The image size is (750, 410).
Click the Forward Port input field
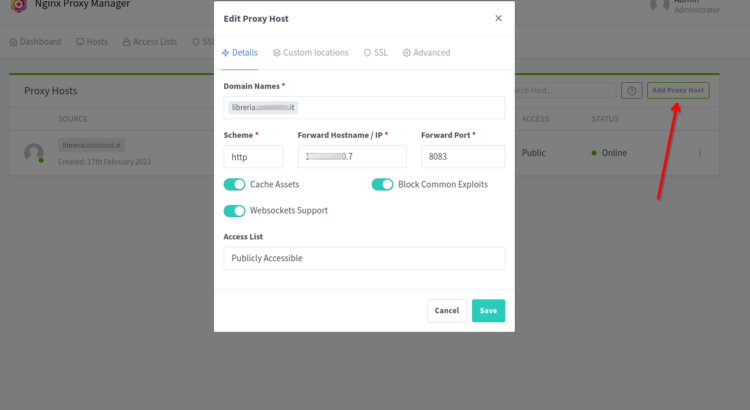[463, 157]
